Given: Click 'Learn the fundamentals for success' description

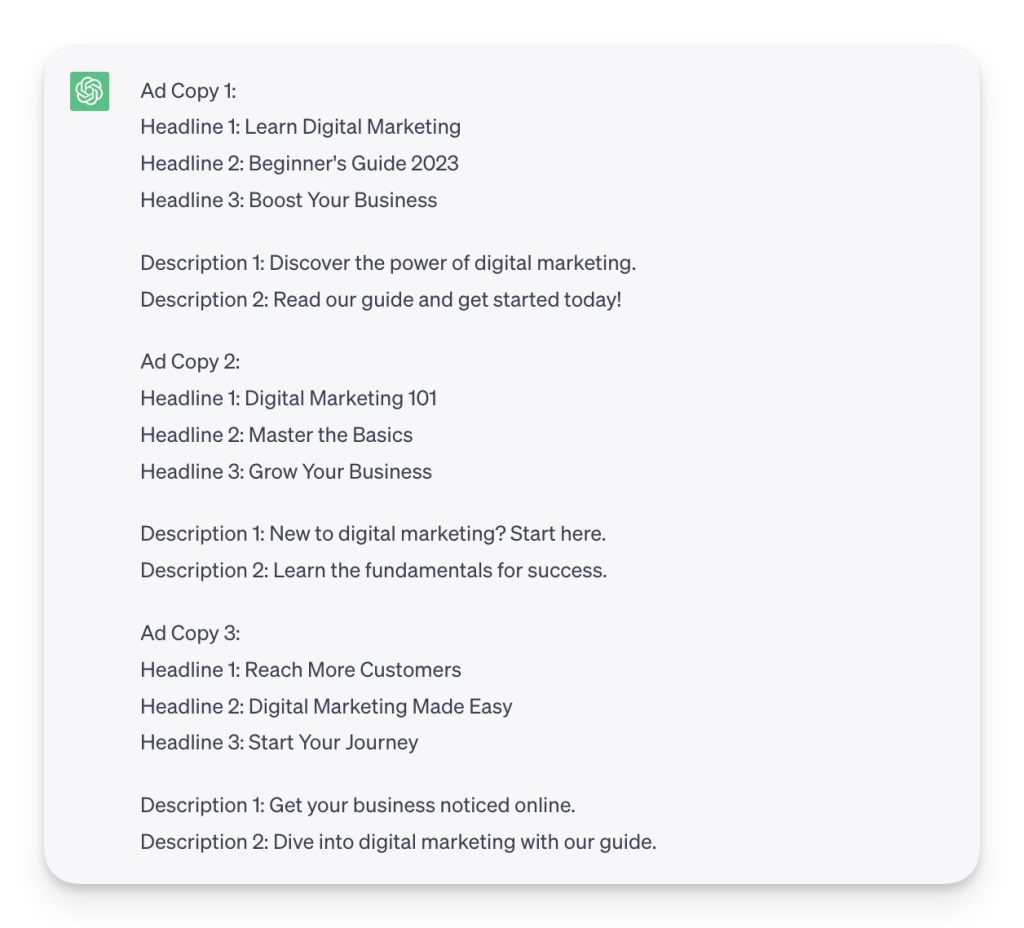Looking at the screenshot, I should 373,570.
